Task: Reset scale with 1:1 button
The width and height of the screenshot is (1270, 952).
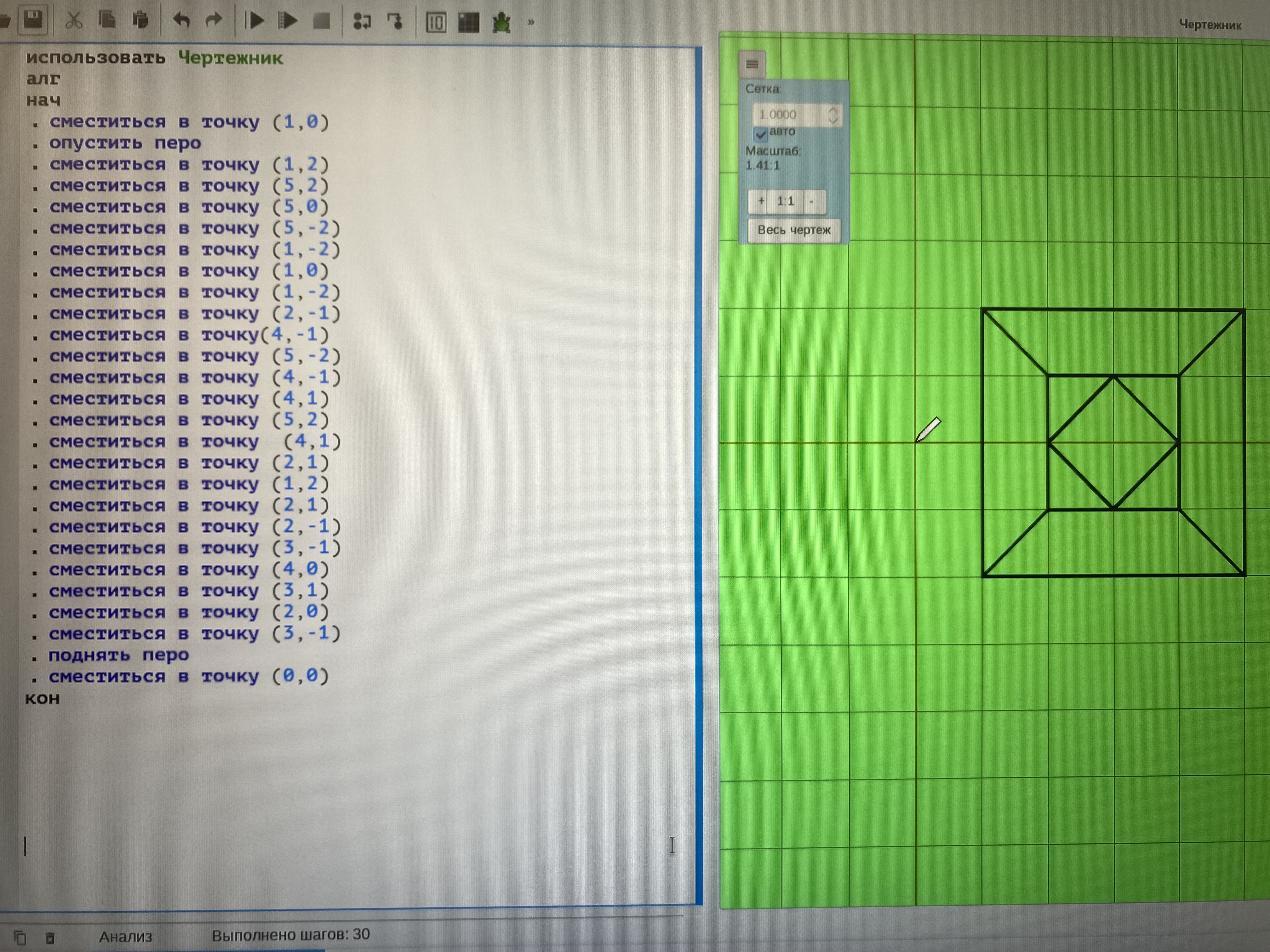Action: [786, 201]
